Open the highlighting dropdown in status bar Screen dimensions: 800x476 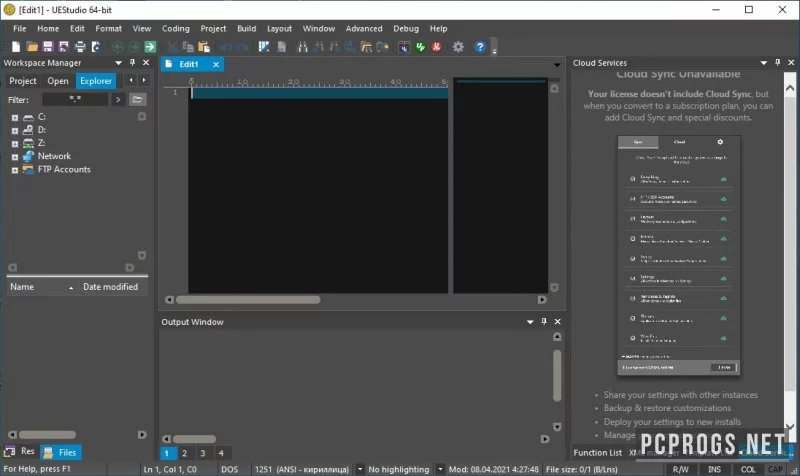pyautogui.click(x=440, y=469)
